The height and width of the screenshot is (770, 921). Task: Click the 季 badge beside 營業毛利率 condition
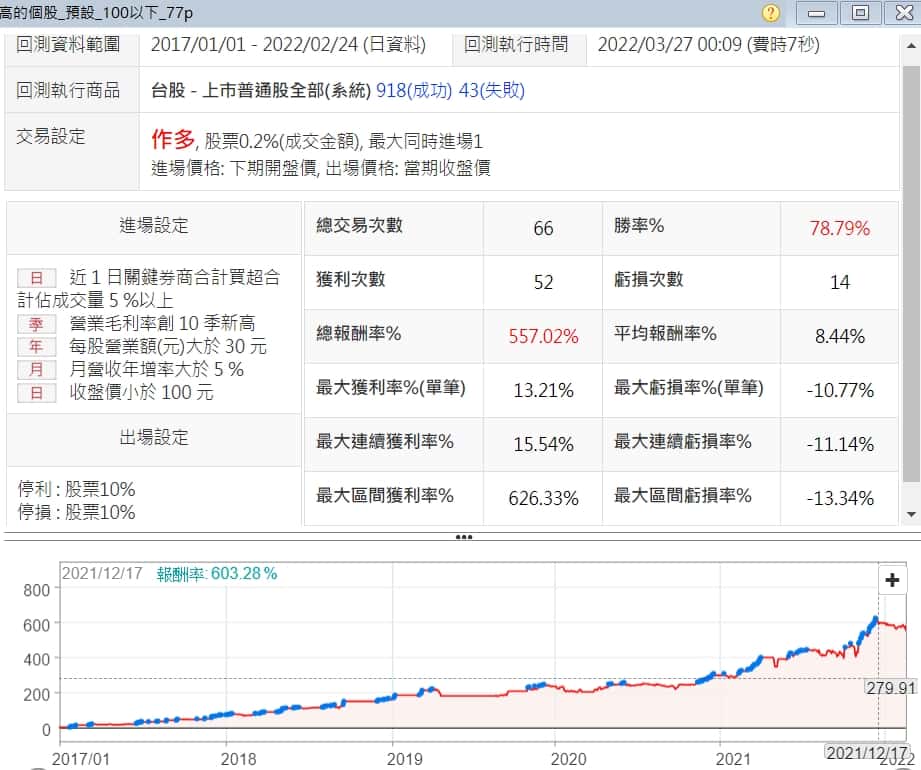pos(37,323)
